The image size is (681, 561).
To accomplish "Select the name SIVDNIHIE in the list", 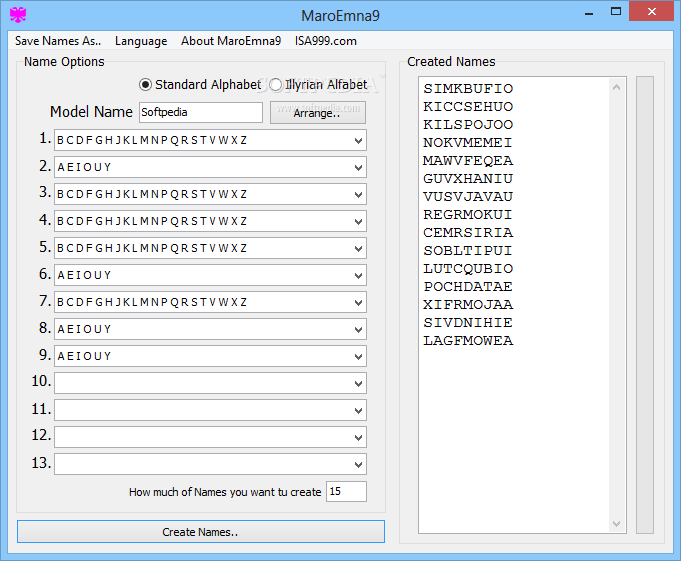I will click(468, 323).
